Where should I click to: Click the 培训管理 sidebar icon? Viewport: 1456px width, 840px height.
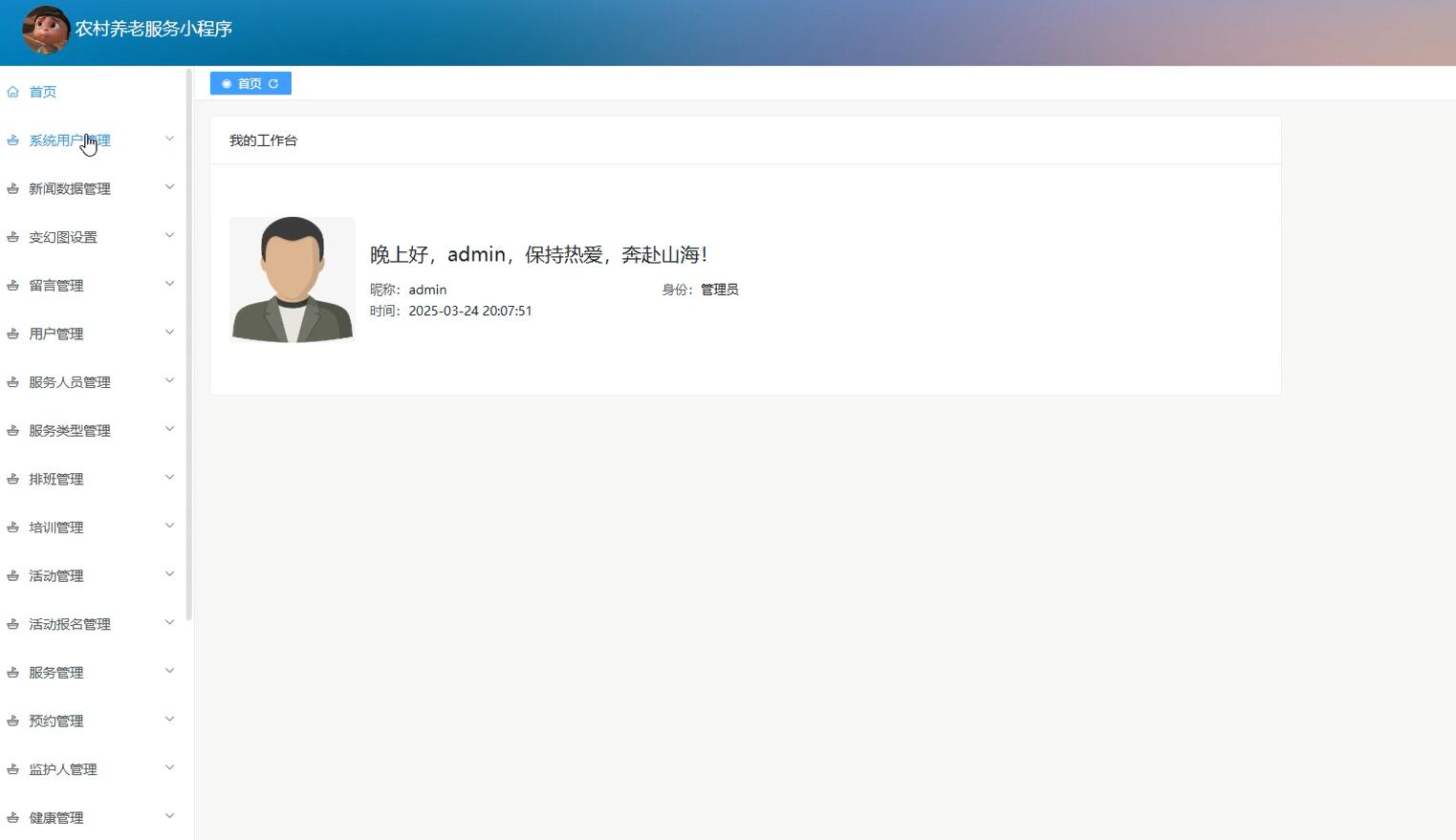(x=12, y=527)
